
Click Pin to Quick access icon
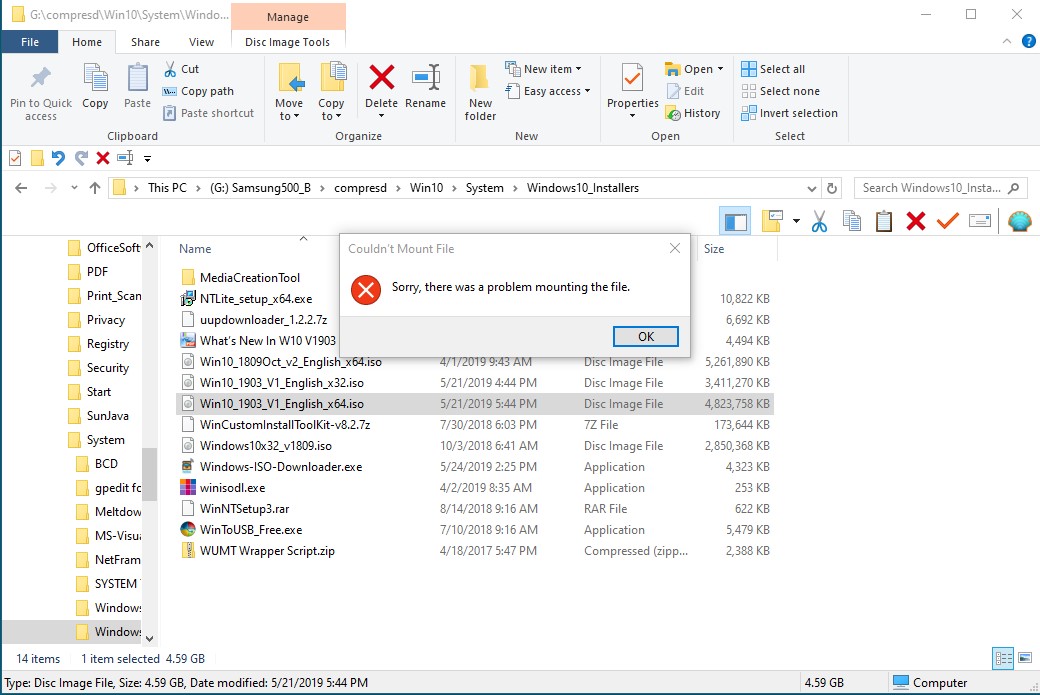pyautogui.click(x=40, y=78)
